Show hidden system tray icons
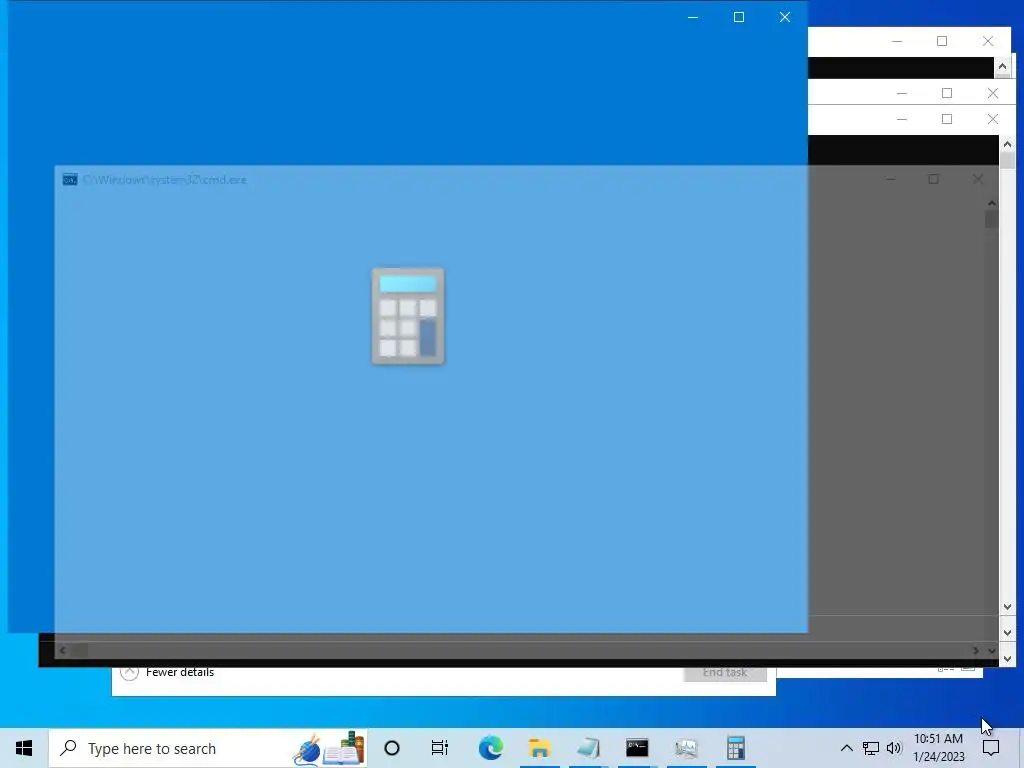Screen dimensions: 1024x768 pos(846,748)
